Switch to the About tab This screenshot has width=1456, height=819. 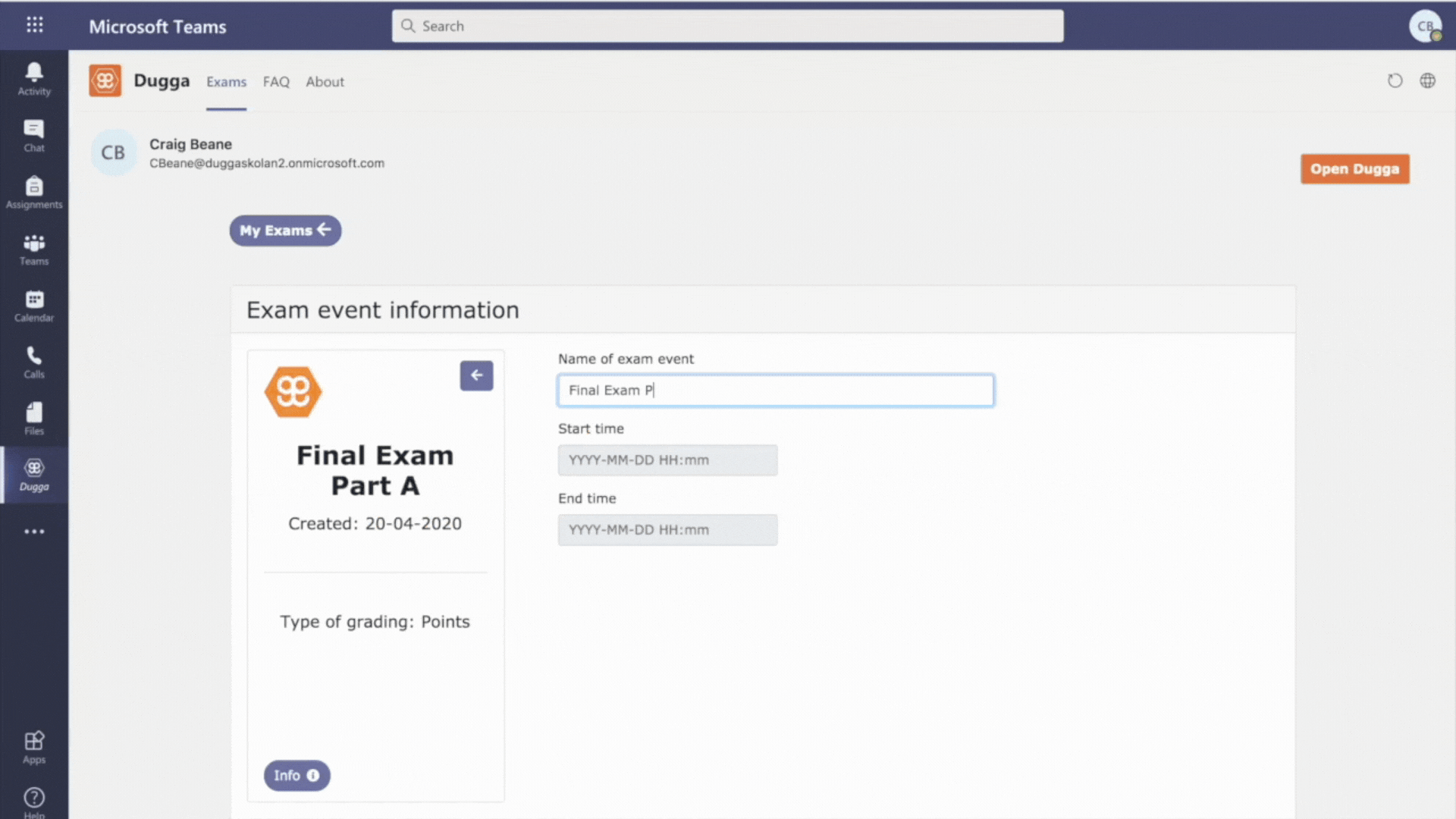[x=325, y=82]
